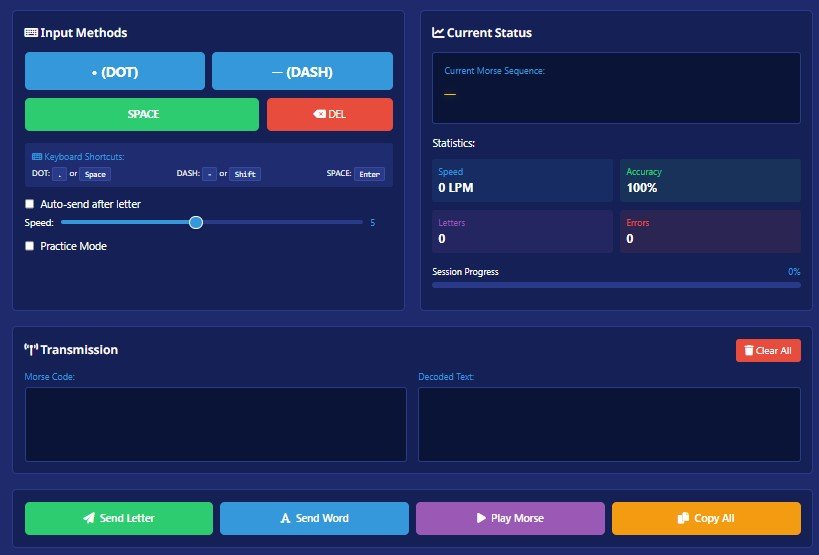Enable Auto-send after letter checkbox
The height and width of the screenshot is (555, 819).
(x=30, y=204)
